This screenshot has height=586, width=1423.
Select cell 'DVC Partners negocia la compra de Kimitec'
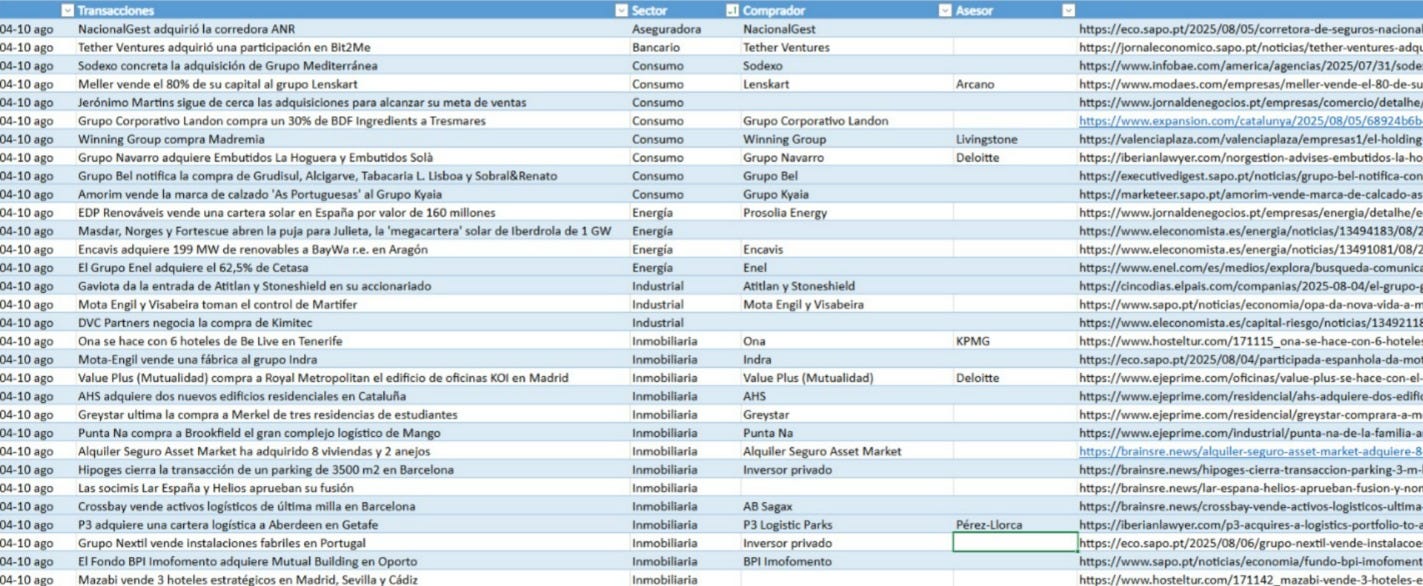pos(352,322)
